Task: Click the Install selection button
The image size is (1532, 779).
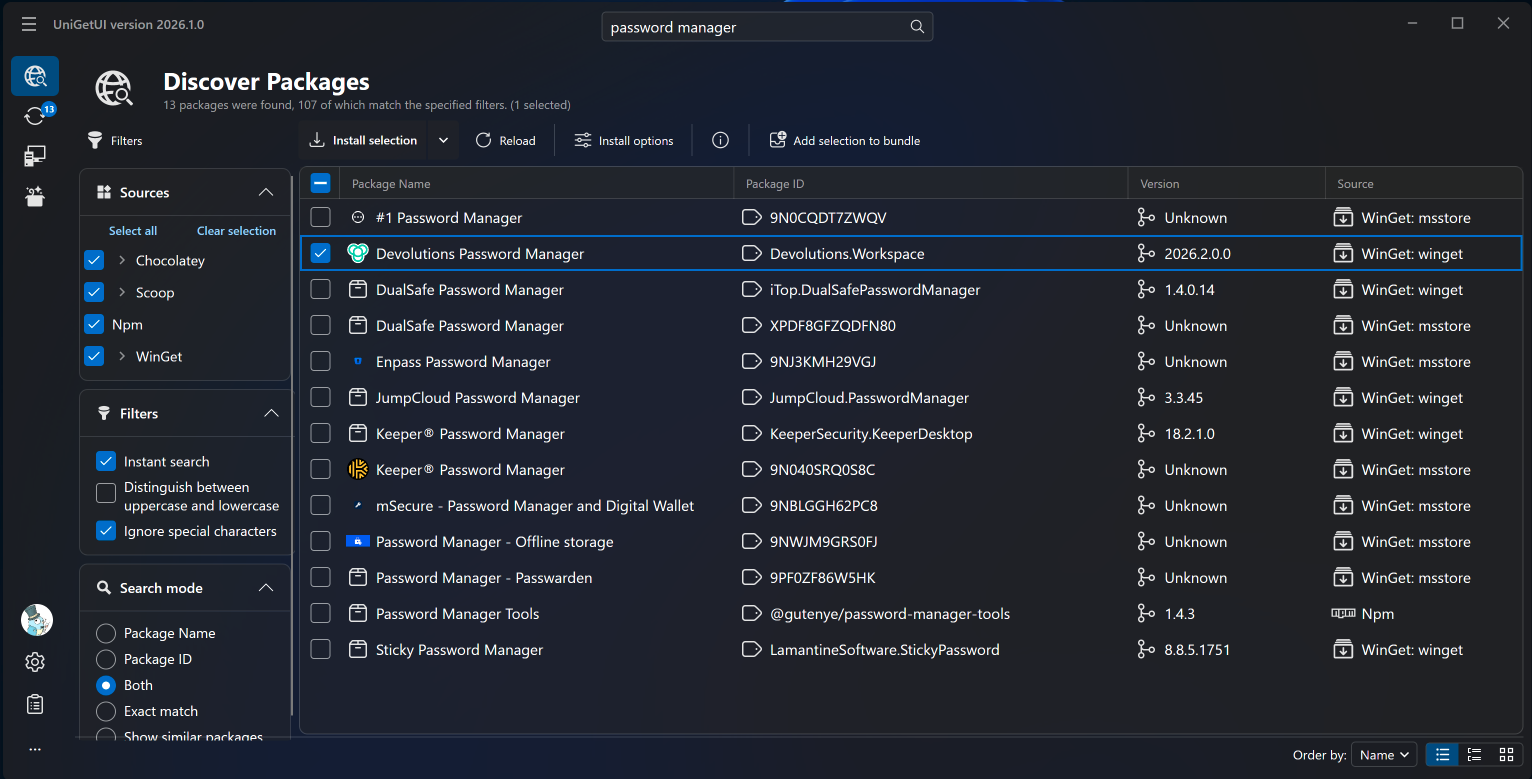Action: [363, 140]
